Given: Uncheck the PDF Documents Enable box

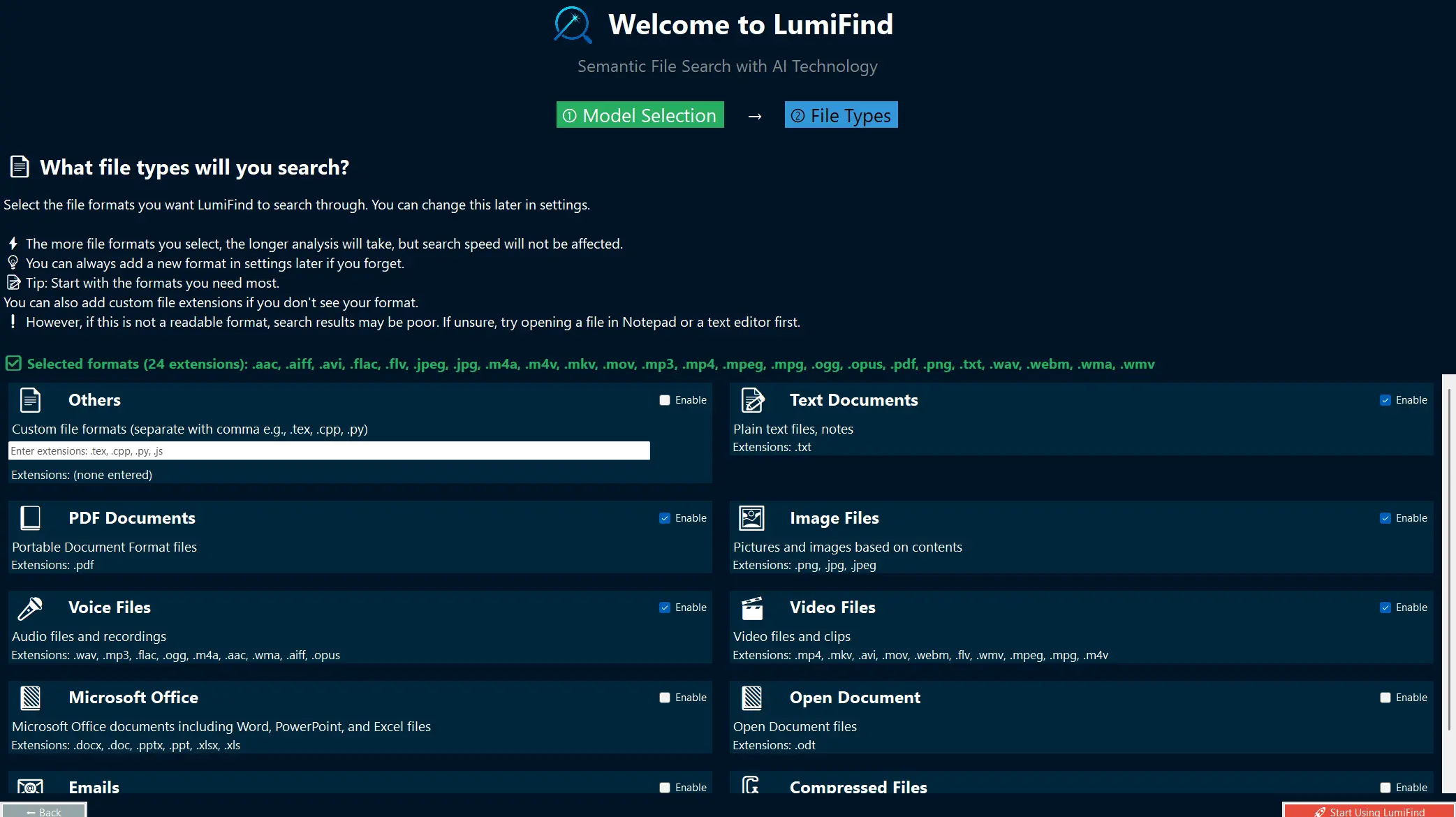Looking at the screenshot, I should [665, 518].
